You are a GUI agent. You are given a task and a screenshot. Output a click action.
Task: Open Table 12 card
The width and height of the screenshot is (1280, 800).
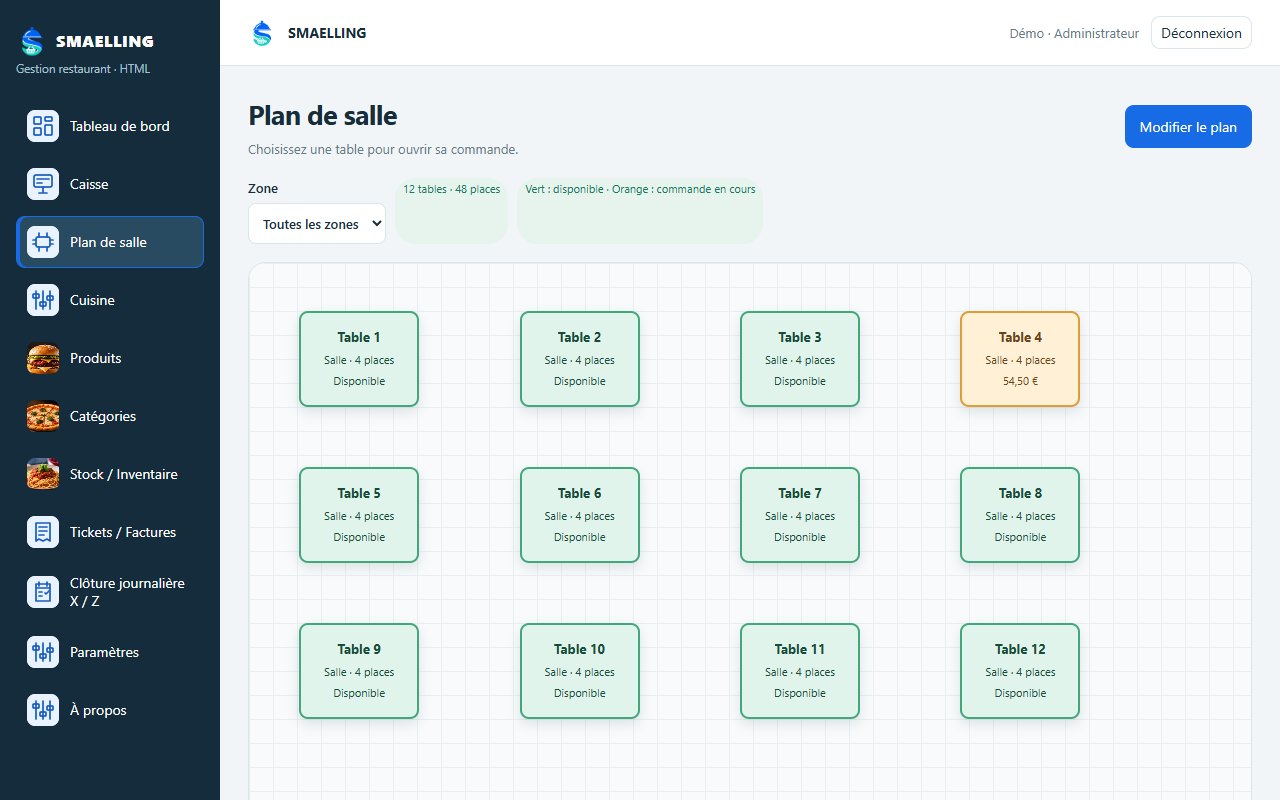click(1020, 671)
